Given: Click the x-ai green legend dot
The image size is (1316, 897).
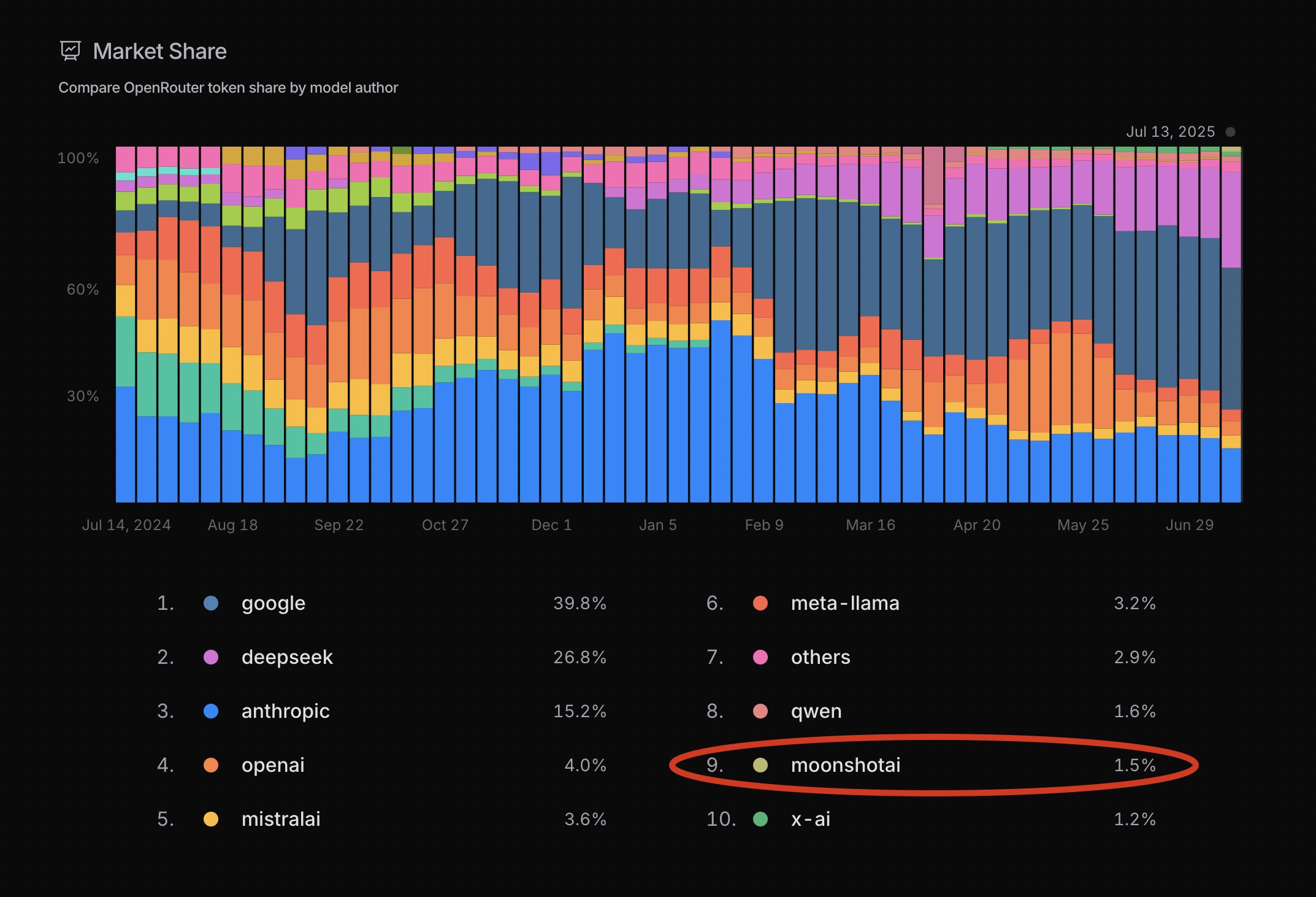Looking at the screenshot, I should tap(760, 819).
